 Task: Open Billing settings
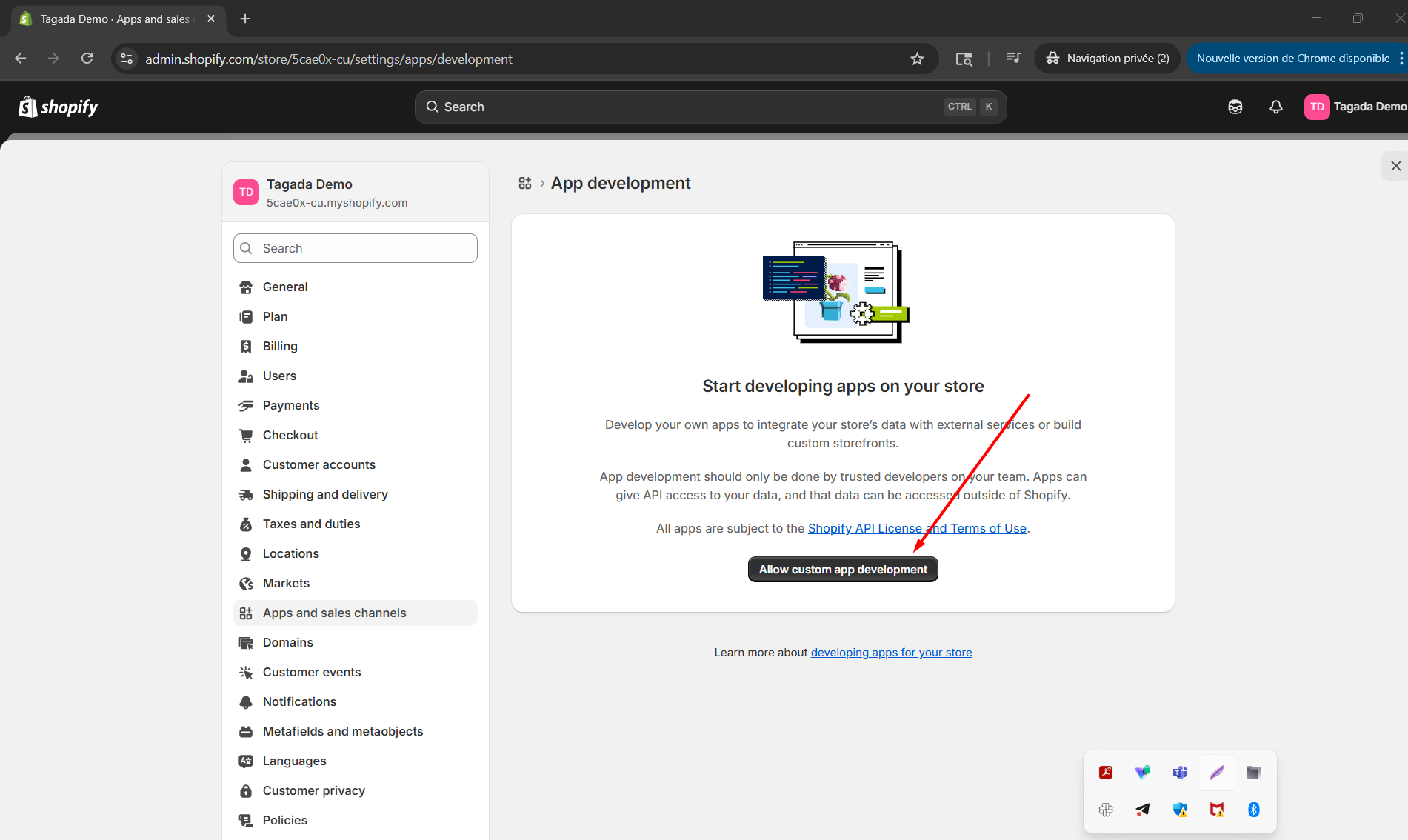[x=356, y=346]
